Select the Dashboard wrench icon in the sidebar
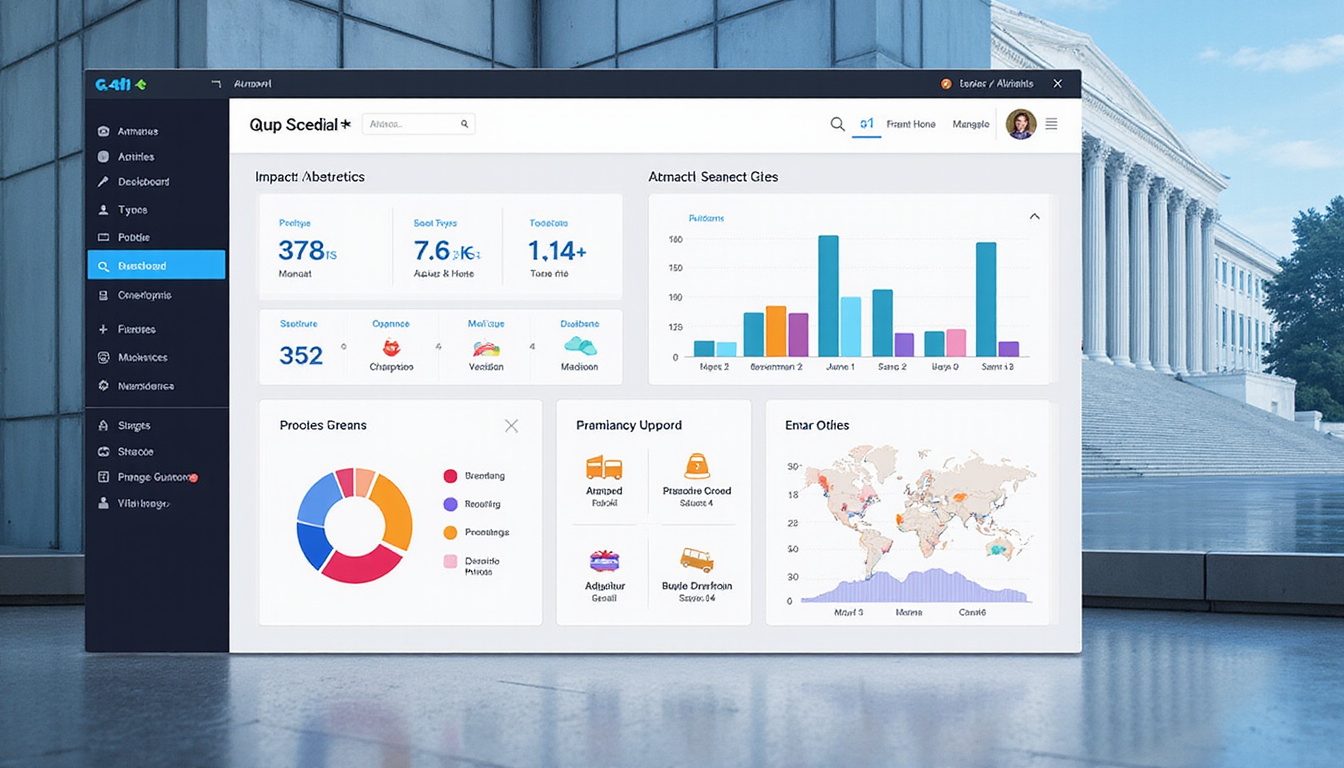The width and height of the screenshot is (1344, 768). point(104,181)
